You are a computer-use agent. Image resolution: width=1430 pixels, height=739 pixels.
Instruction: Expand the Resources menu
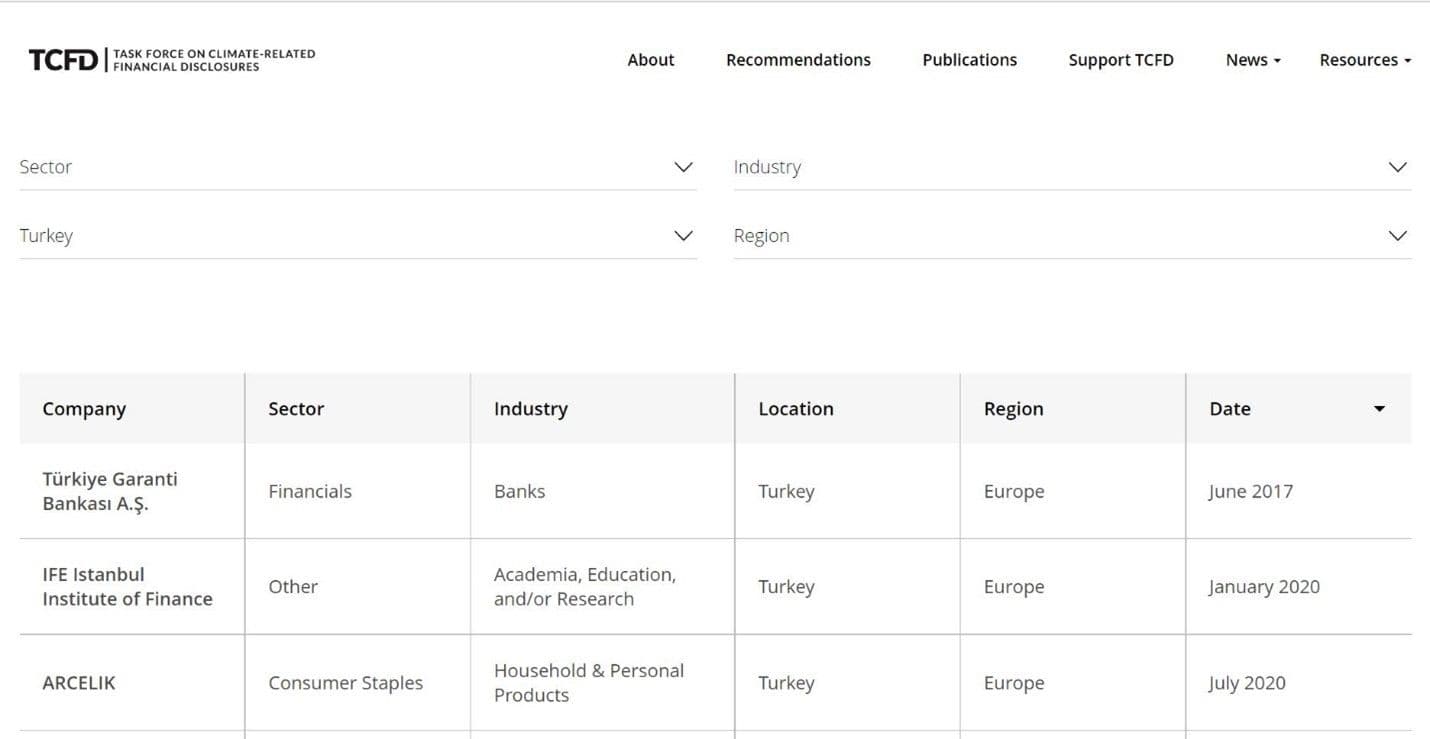click(1364, 60)
